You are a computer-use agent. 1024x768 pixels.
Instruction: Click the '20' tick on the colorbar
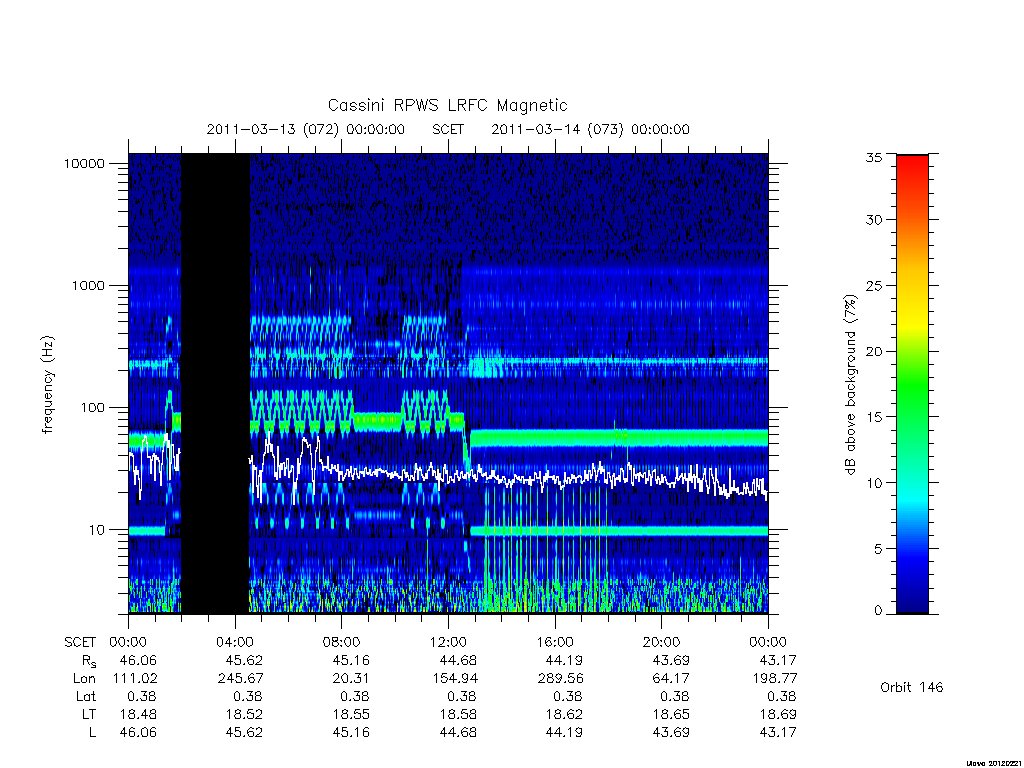pyautogui.click(x=874, y=351)
